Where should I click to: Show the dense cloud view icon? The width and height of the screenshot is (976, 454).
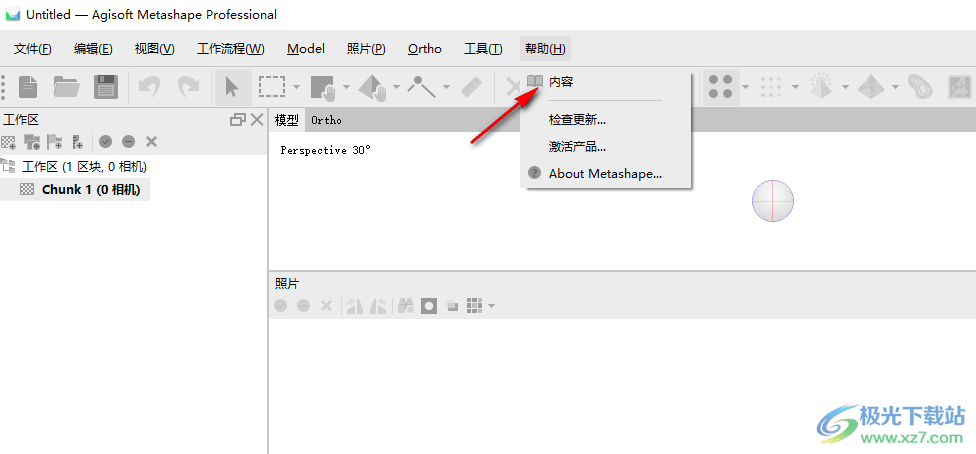click(x=771, y=87)
